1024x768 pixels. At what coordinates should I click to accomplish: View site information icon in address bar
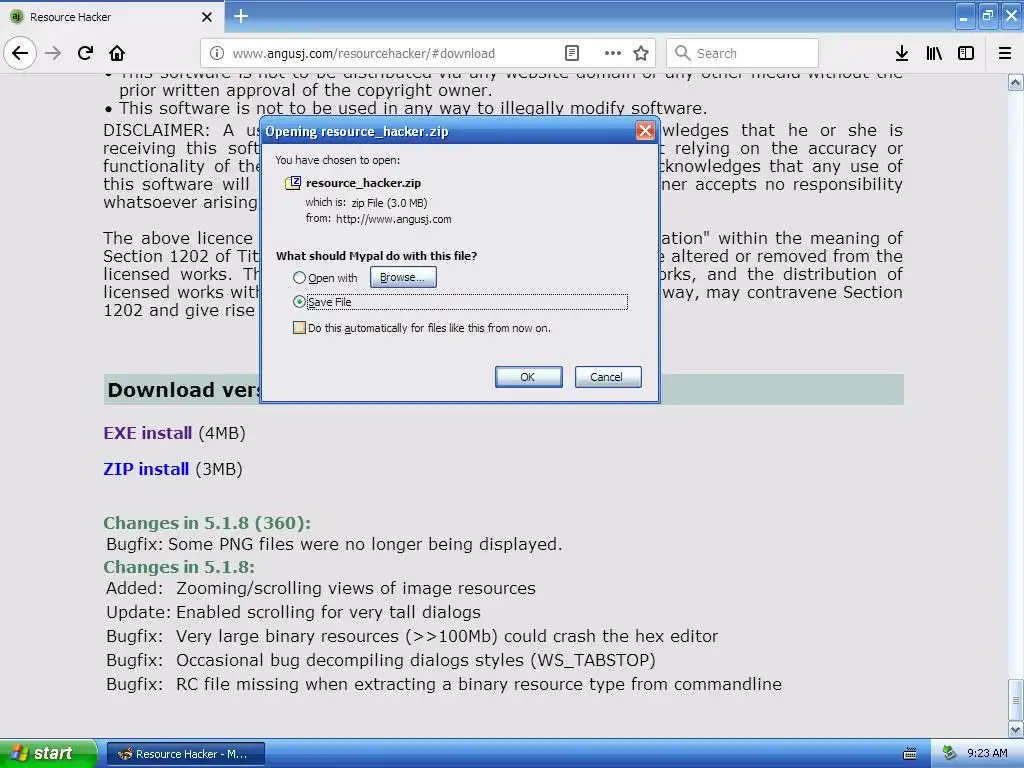217,53
